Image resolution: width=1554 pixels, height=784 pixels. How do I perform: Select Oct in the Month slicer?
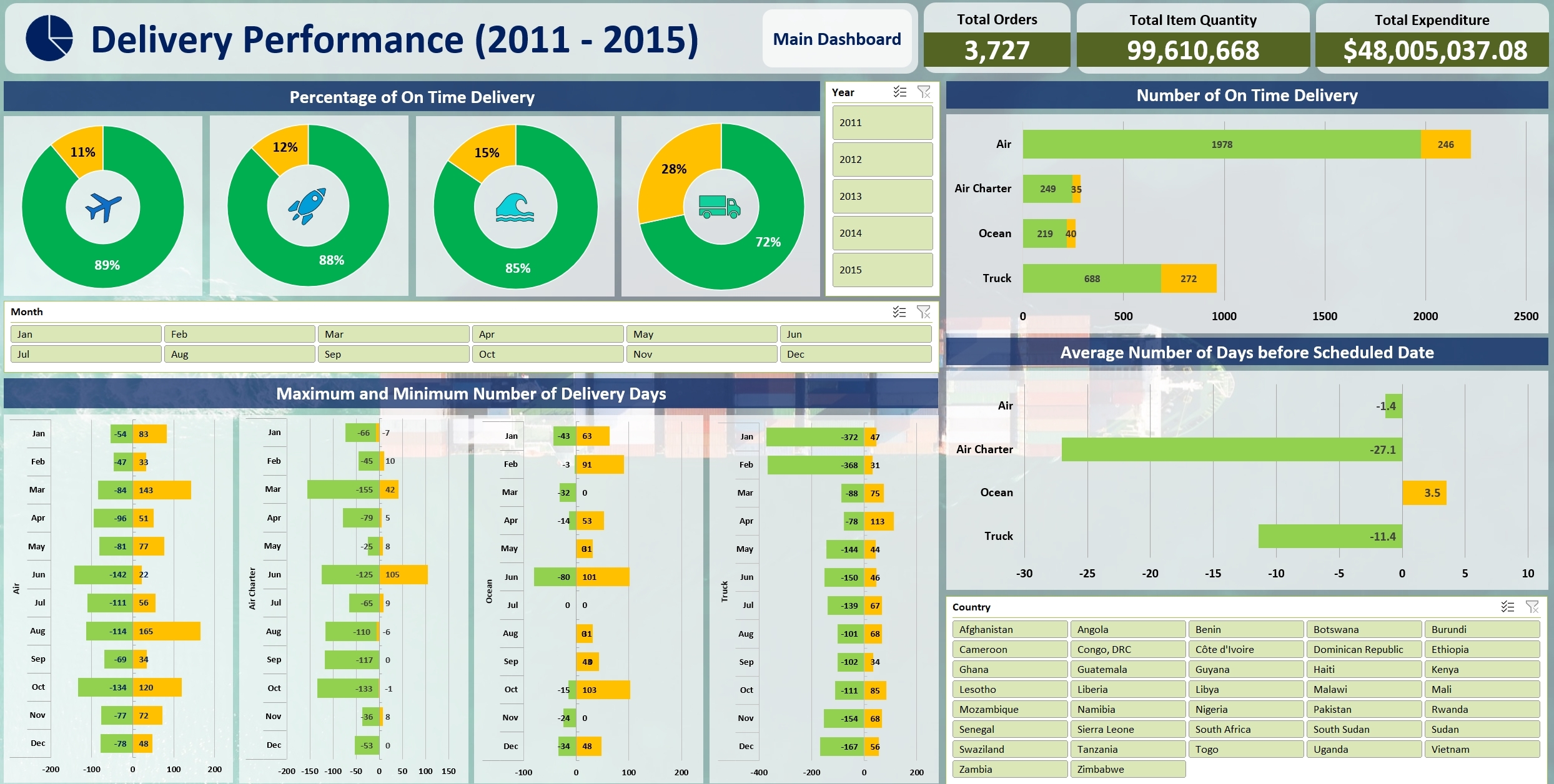(548, 354)
